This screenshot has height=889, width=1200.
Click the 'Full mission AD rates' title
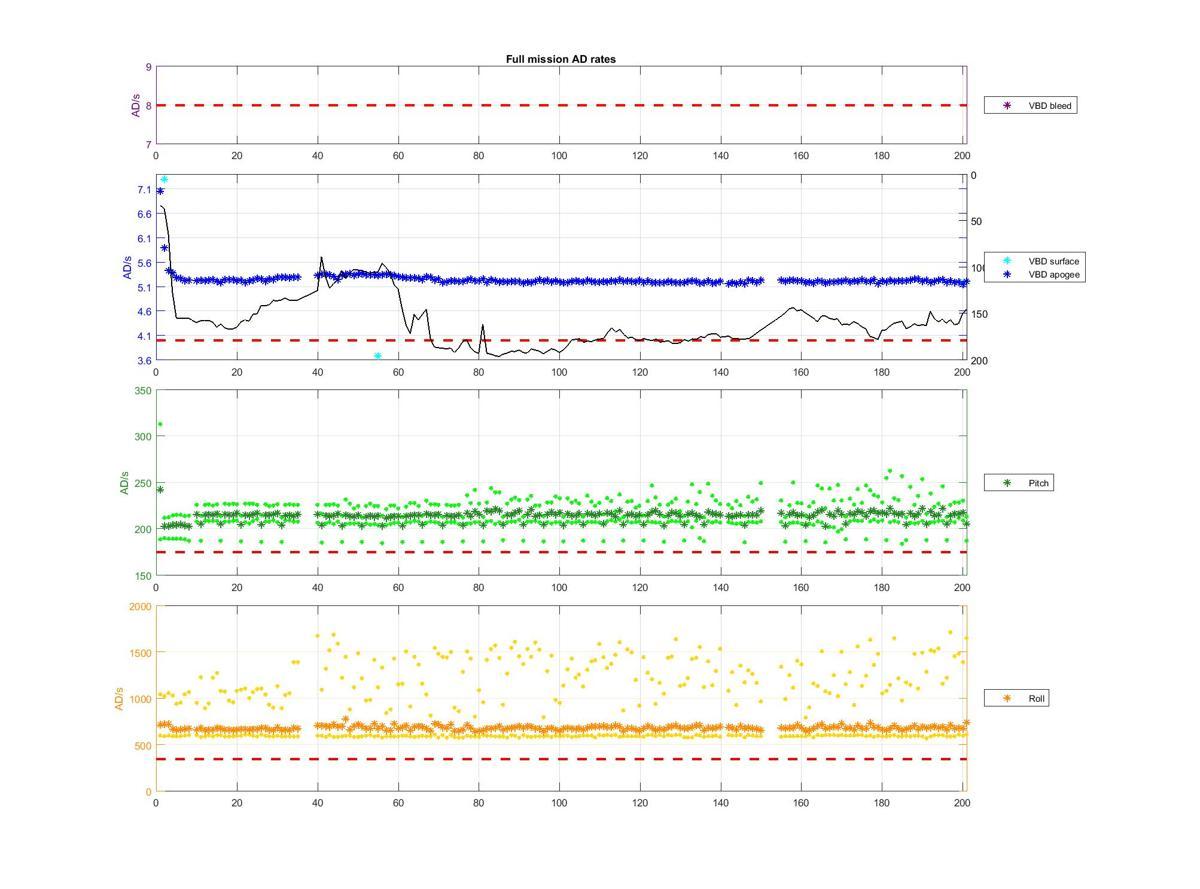point(560,59)
